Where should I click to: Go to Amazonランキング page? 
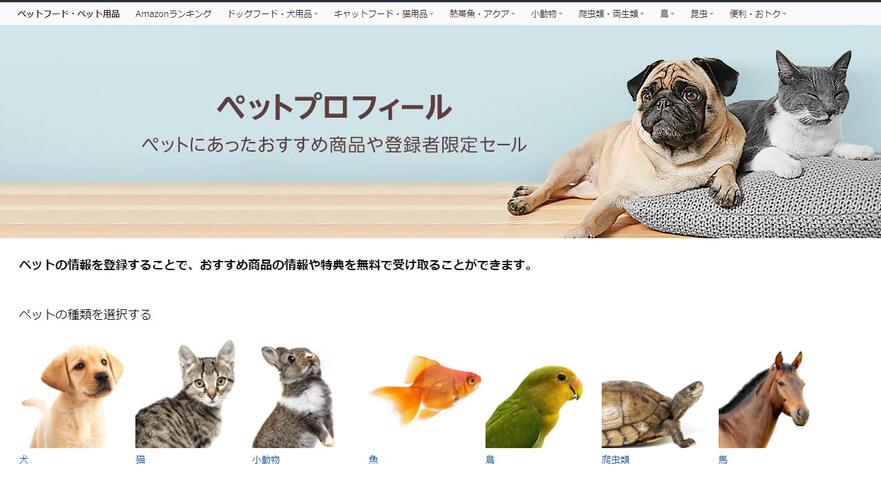click(173, 13)
